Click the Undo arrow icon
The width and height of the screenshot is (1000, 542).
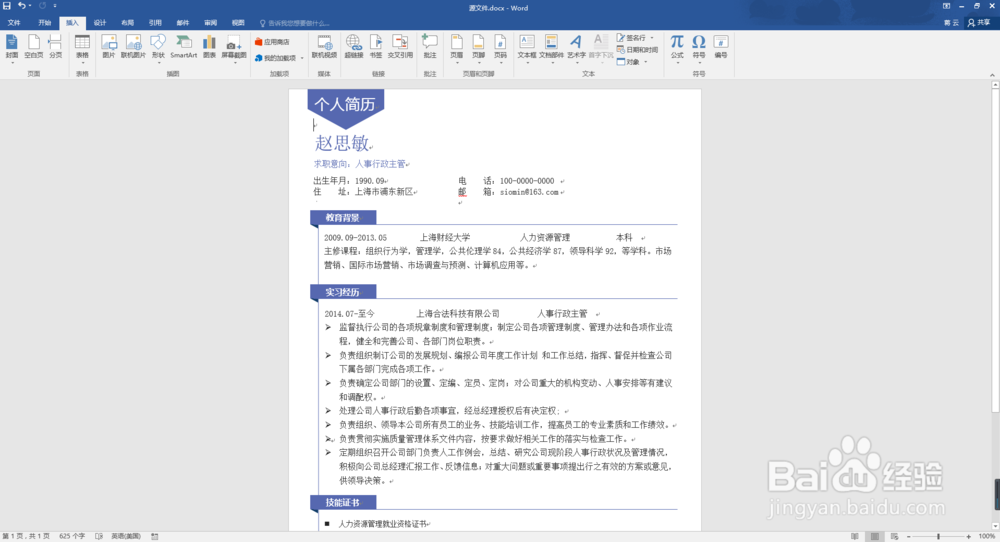tap(22, 6)
